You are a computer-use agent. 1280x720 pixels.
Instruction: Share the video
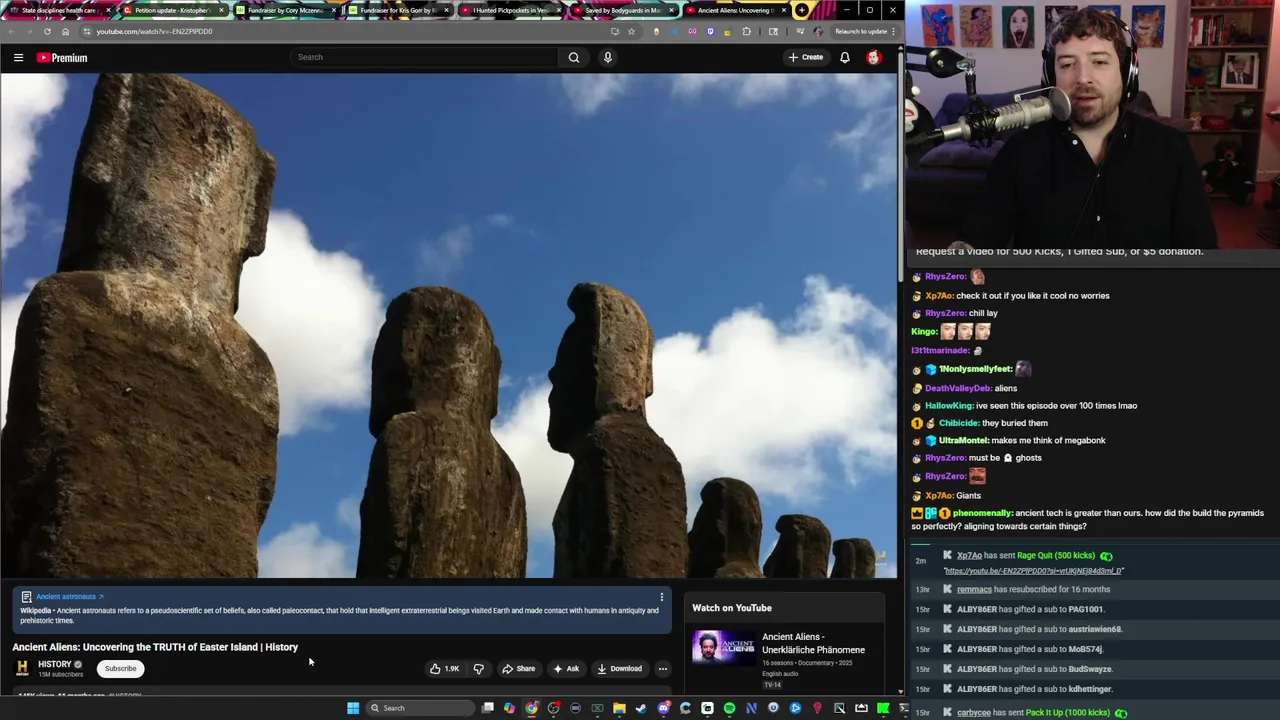518,669
